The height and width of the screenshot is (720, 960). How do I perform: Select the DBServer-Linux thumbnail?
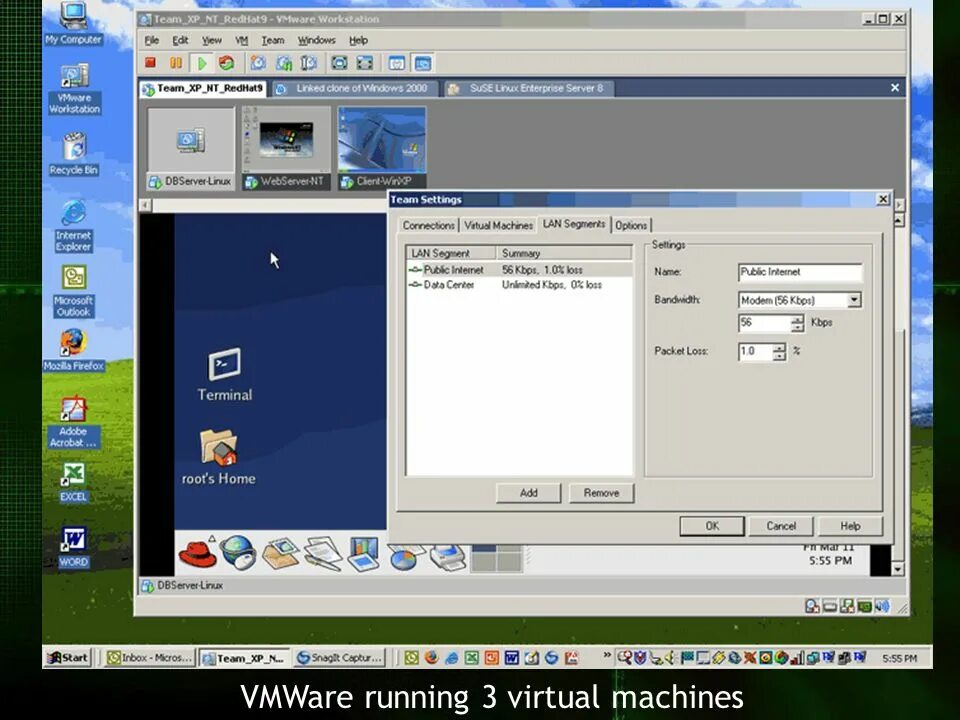tap(191, 148)
